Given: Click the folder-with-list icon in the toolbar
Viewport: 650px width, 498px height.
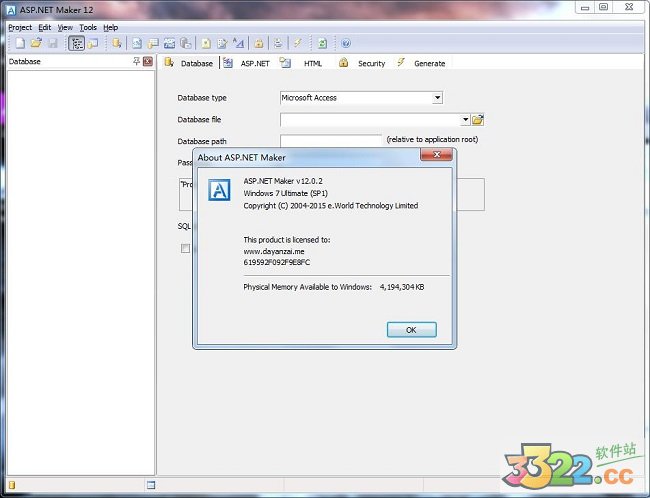Looking at the screenshot, I should coord(153,43).
